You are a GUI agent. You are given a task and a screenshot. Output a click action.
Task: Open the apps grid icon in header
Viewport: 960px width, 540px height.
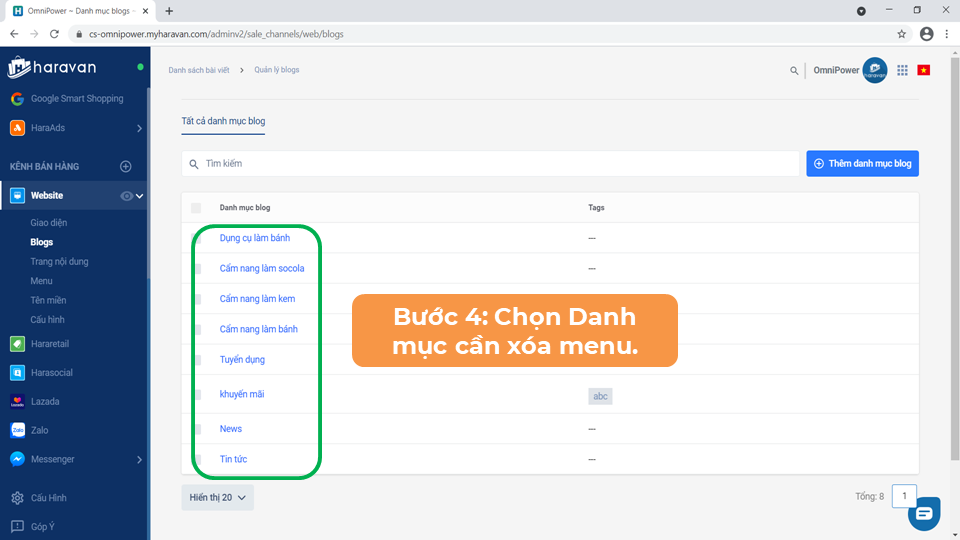902,70
